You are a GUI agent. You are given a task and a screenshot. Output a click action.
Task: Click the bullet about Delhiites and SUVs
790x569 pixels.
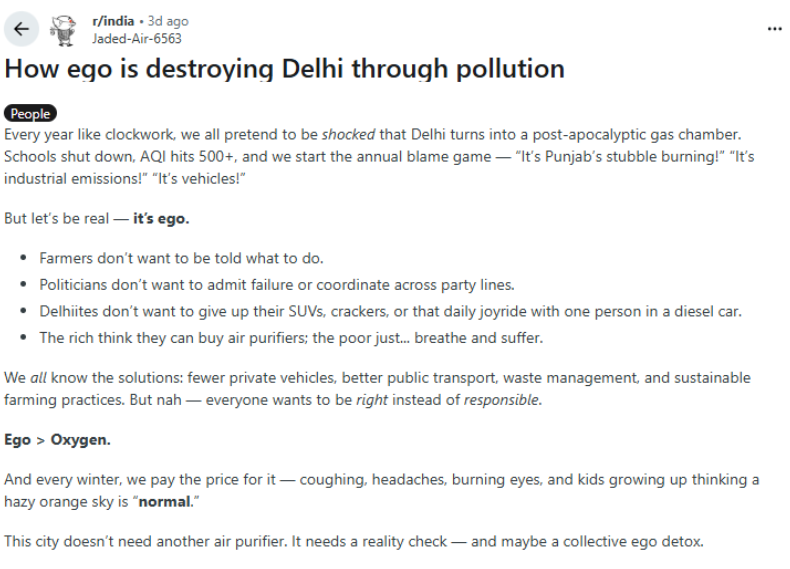pos(390,311)
